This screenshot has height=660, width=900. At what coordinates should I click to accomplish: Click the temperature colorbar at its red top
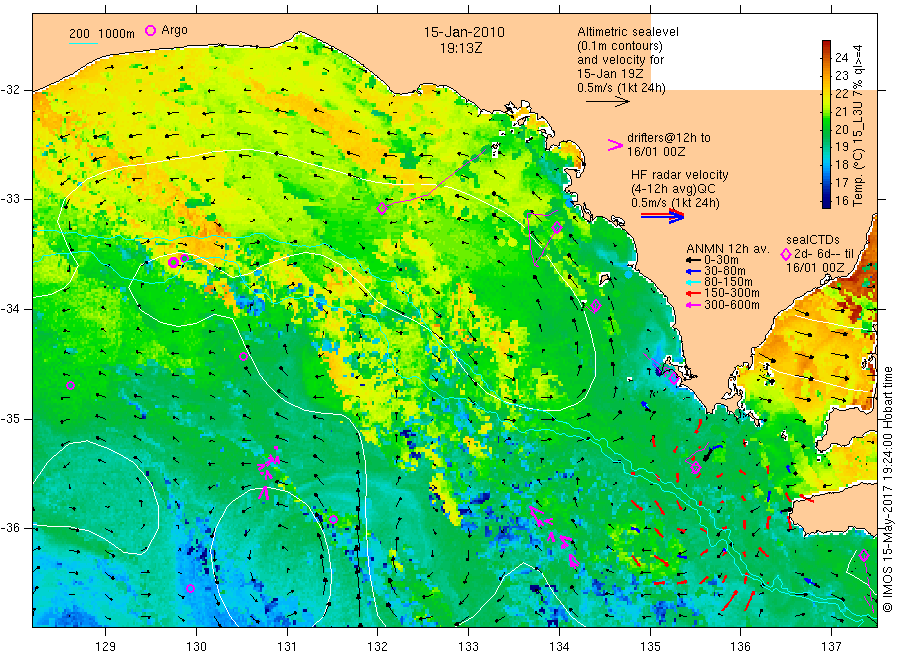(827, 45)
